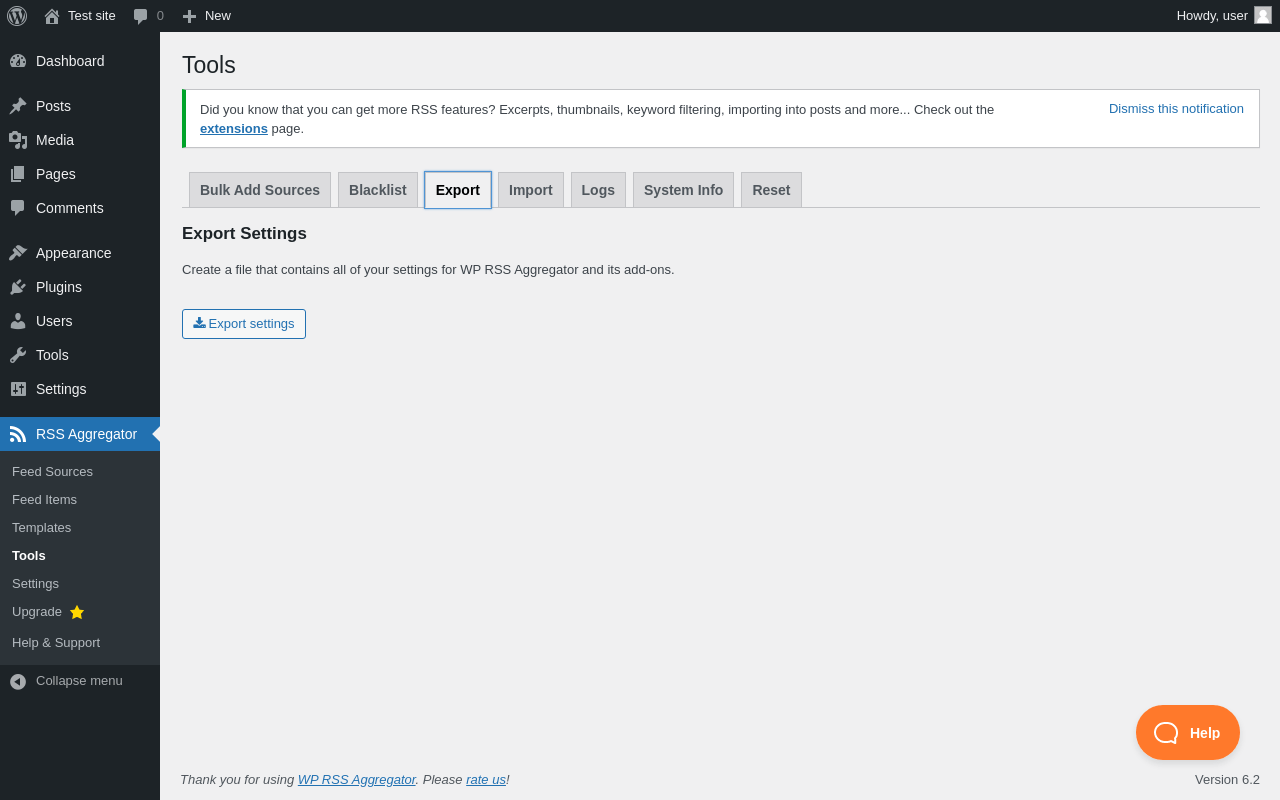
Task: Open the Media label
Action: coord(55,140)
